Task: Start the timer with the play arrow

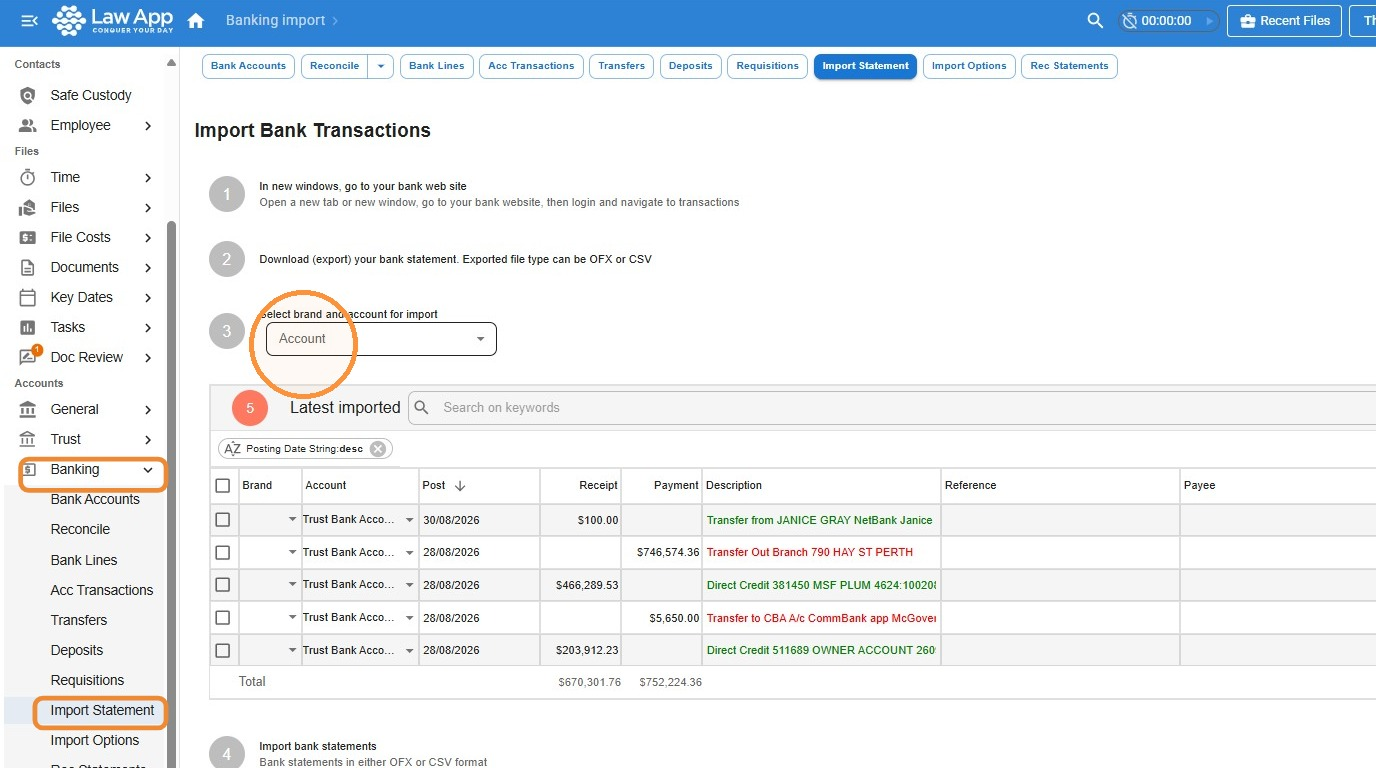Action: click(1209, 21)
